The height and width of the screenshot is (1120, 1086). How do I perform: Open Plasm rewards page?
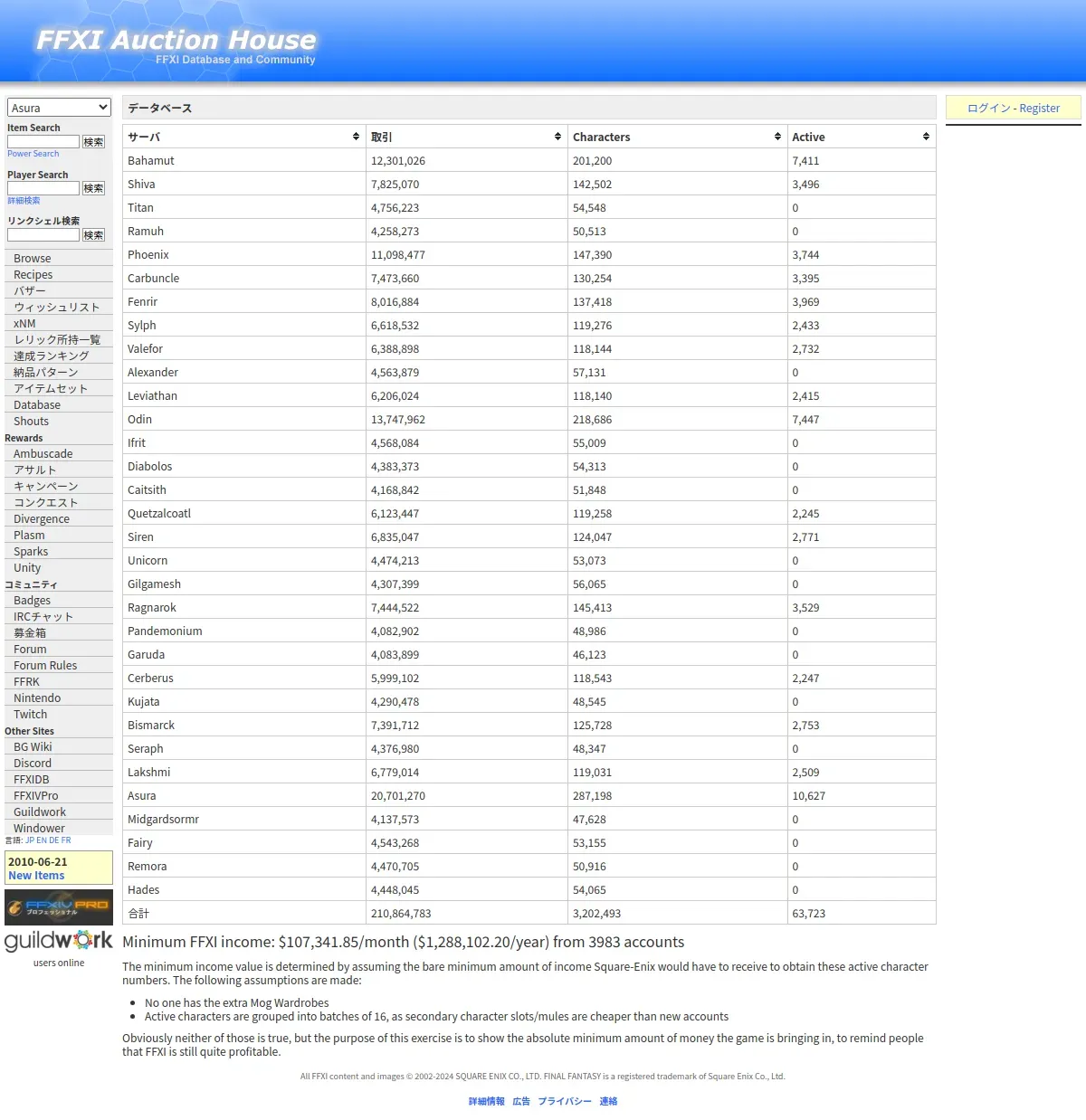click(59, 535)
